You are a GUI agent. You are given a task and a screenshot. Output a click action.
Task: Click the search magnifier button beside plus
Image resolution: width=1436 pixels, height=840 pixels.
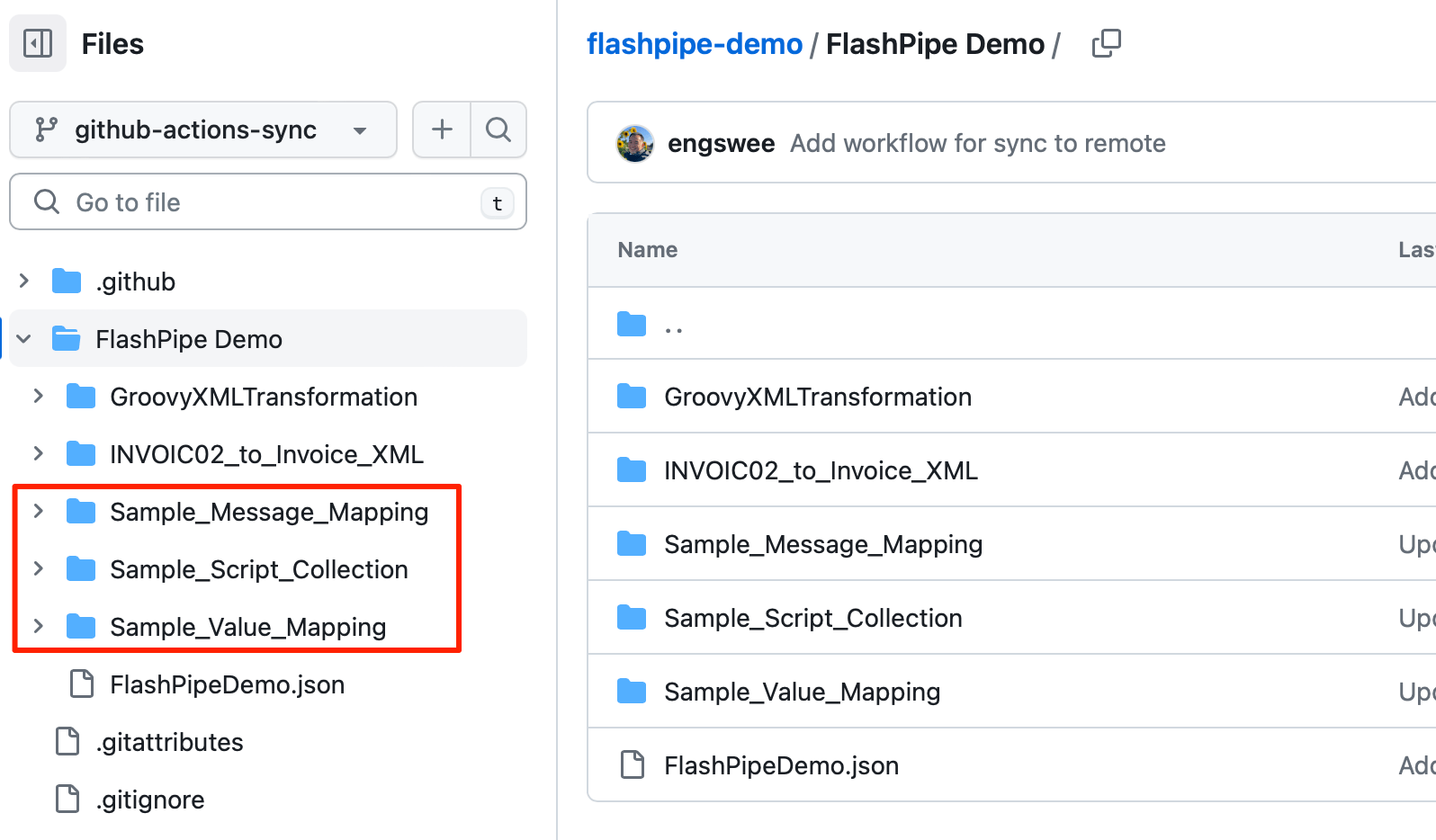[498, 130]
